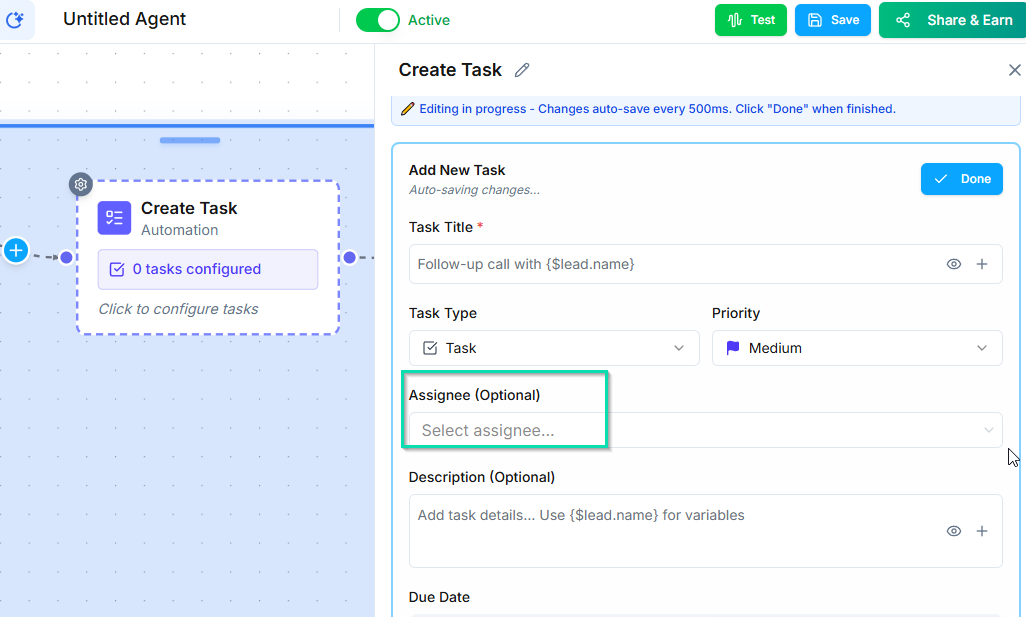Toggle the eye icon beside the Description field
Viewport: 1026px width, 617px height.
953,531
